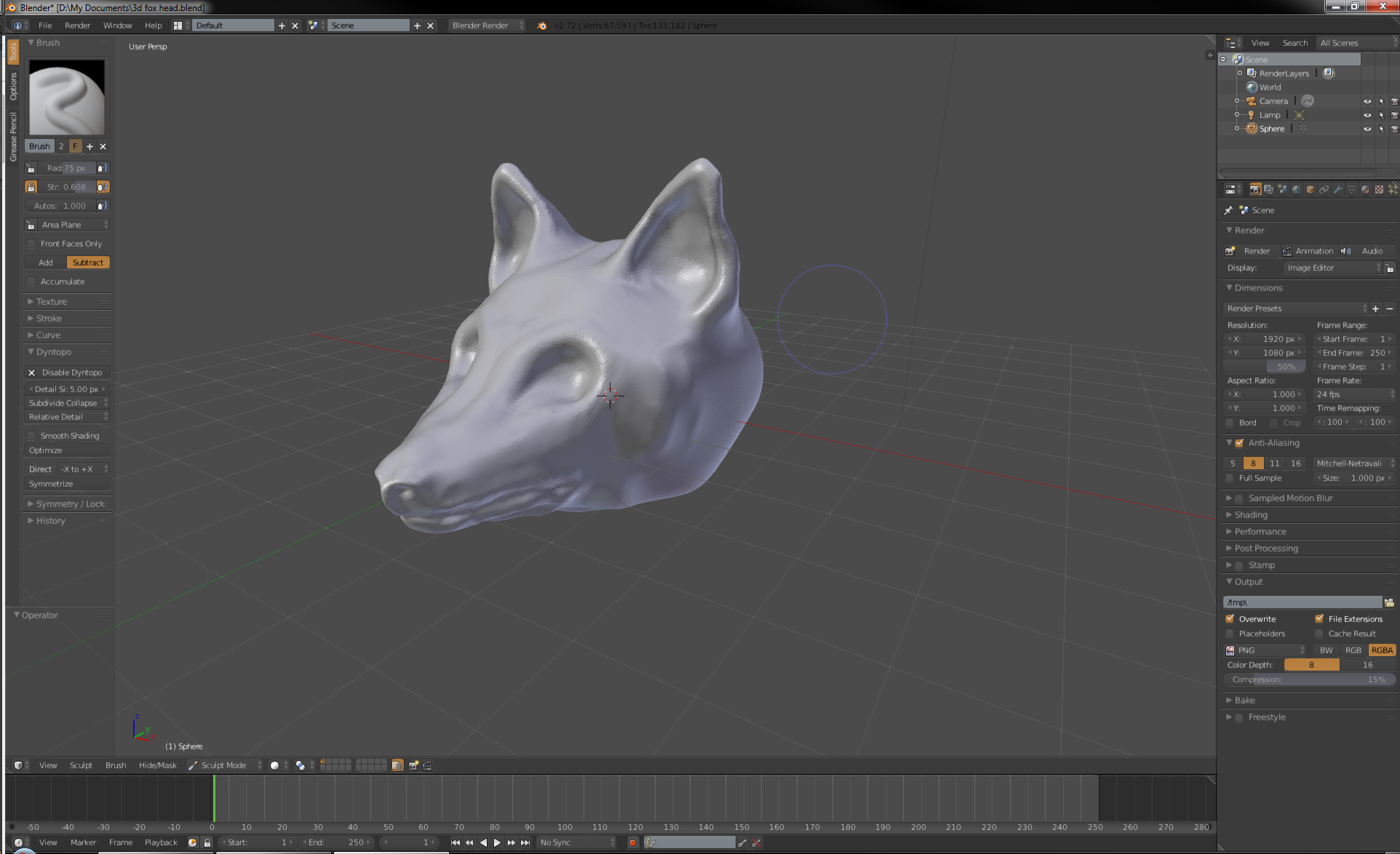Toggle Front Faces Only checkbox
1400x854 pixels.
[x=31, y=243]
